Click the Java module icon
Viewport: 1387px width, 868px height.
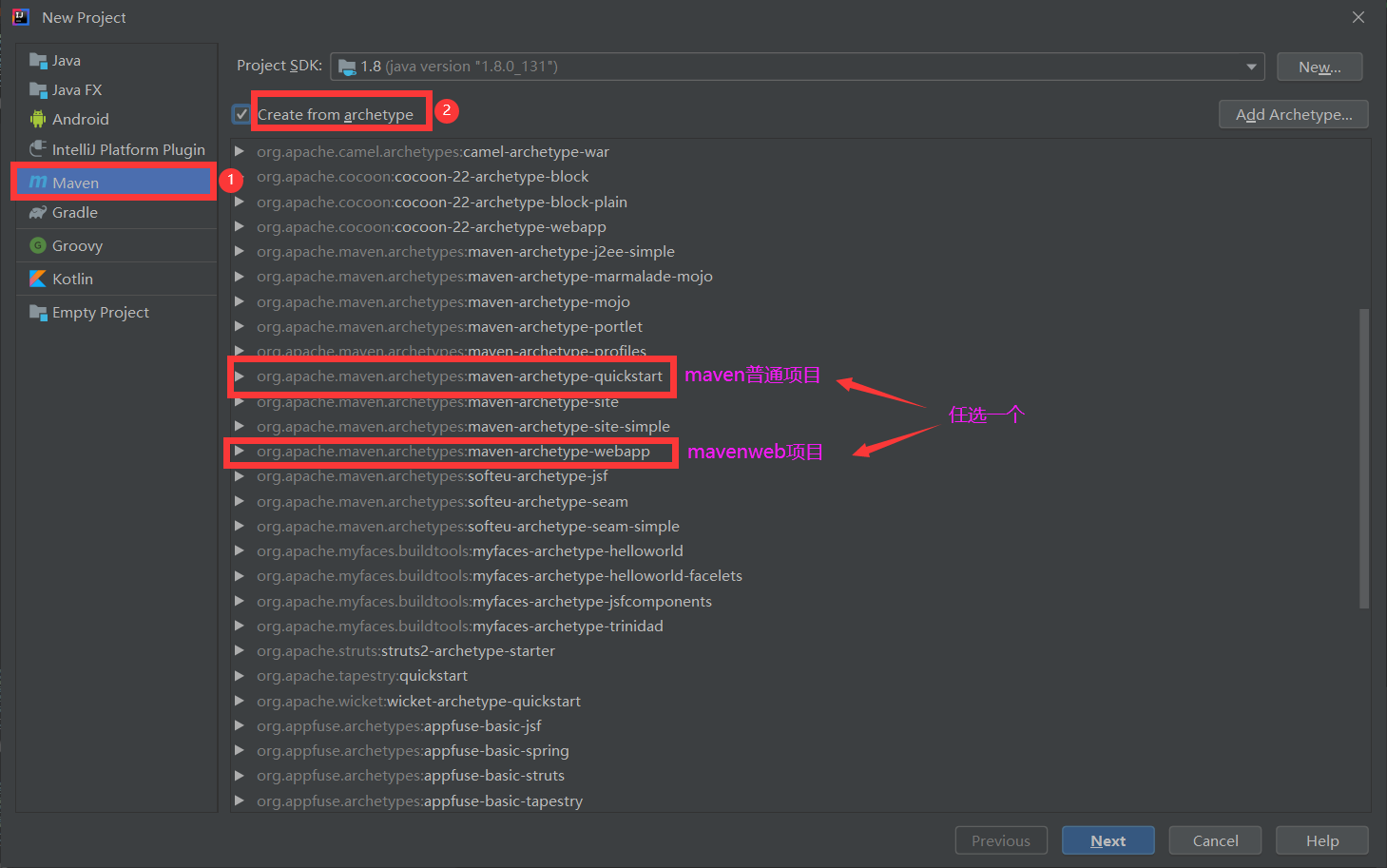[38, 61]
